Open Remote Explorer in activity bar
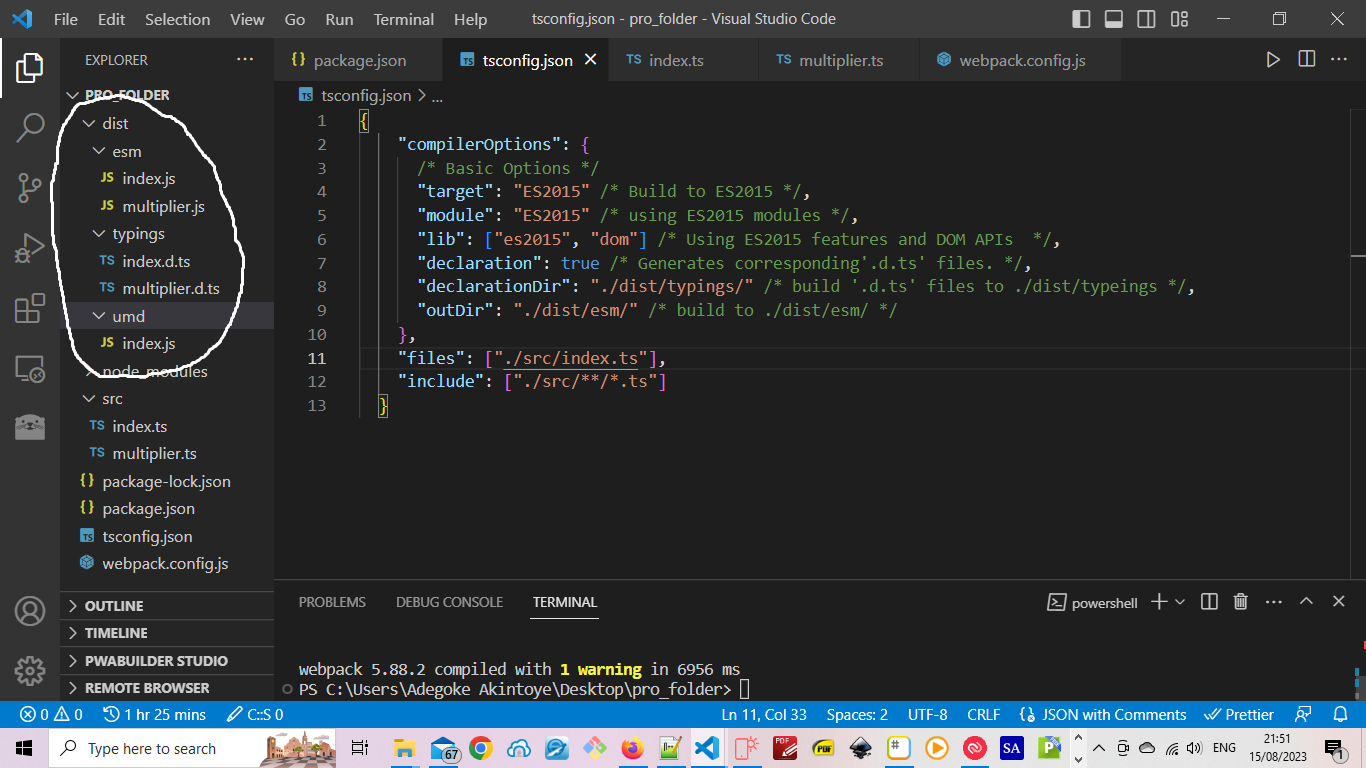The image size is (1366, 768). [30, 369]
